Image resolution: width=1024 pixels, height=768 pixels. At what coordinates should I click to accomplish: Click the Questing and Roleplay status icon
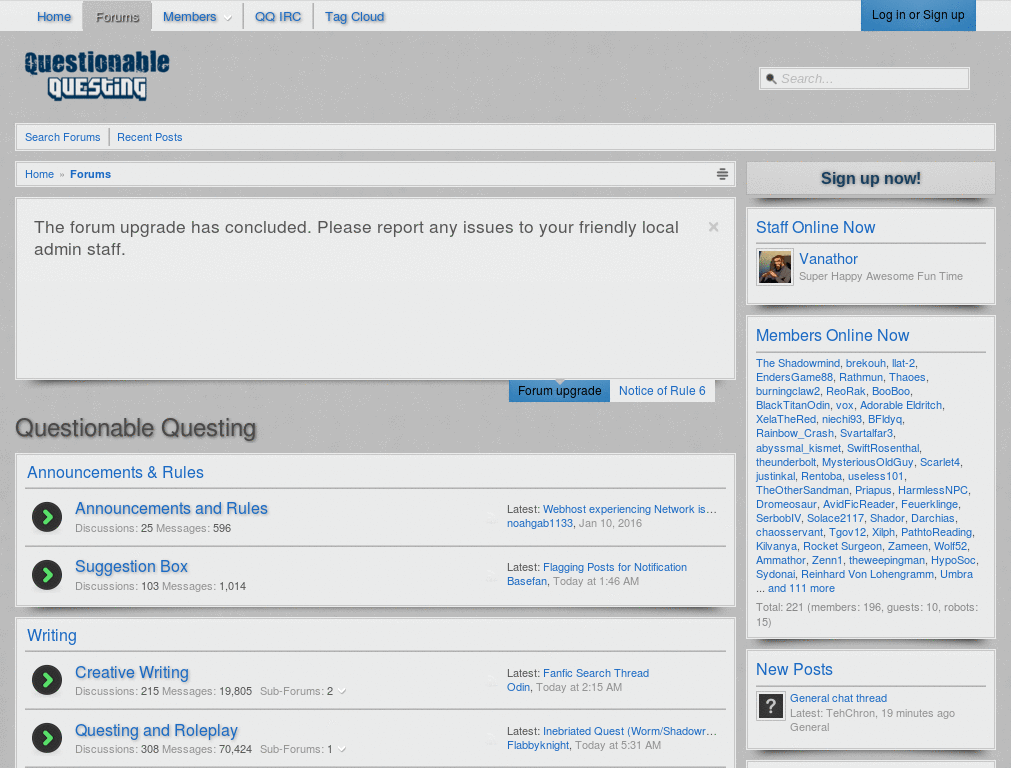47,739
